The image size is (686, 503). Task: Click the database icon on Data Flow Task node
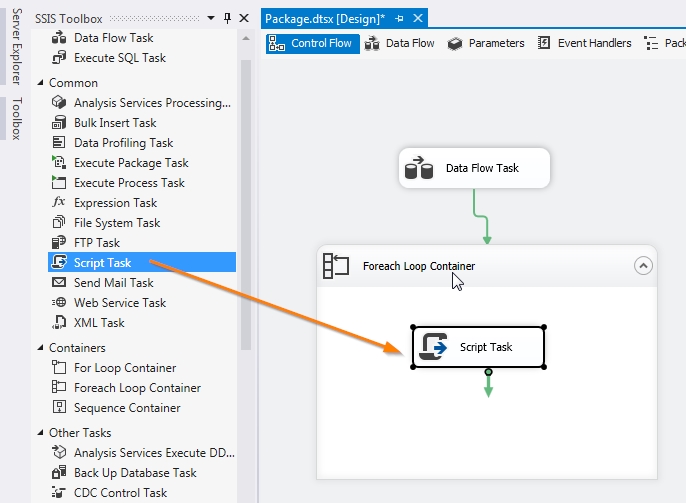(419, 168)
